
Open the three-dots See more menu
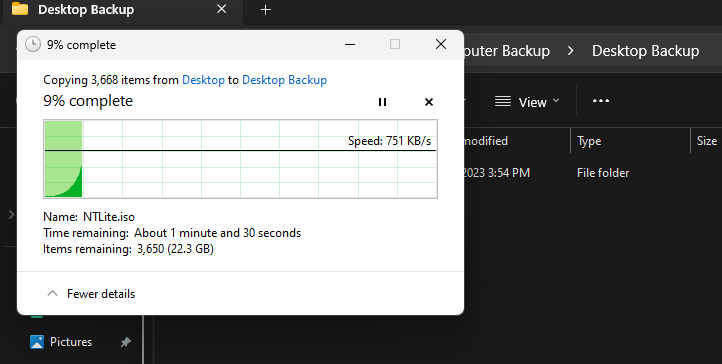pyautogui.click(x=601, y=101)
